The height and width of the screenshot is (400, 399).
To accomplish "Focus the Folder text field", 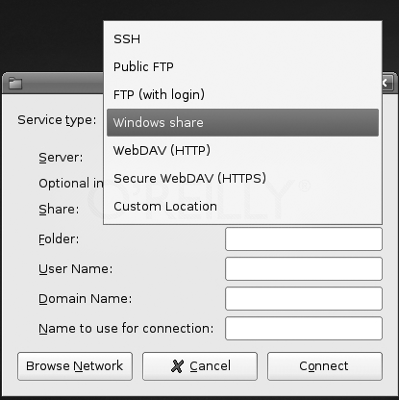I will (x=304, y=239).
